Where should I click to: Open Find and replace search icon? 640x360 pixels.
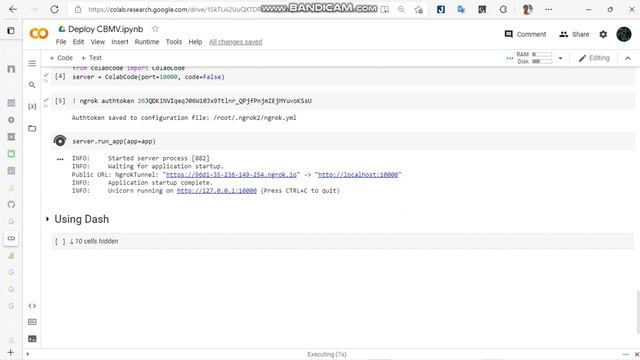point(32,84)
